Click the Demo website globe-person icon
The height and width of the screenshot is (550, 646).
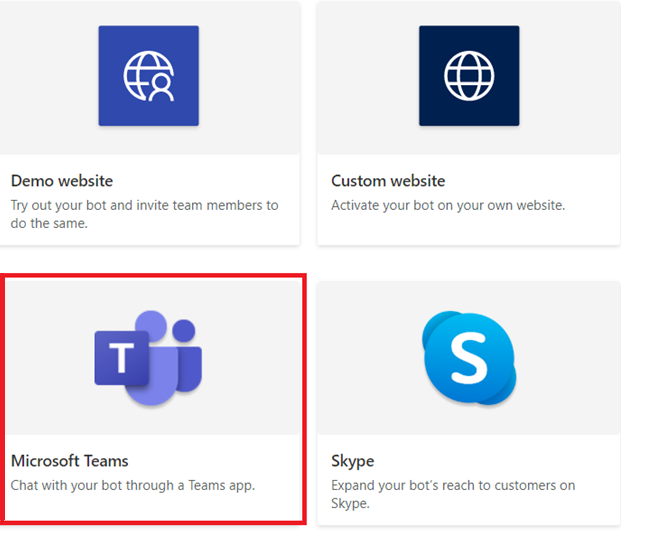tap(148, 76)
